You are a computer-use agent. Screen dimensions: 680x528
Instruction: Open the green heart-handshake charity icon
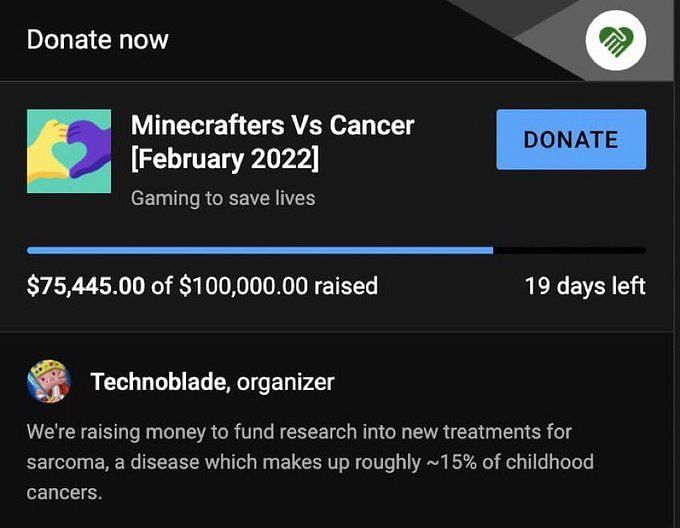pyautogui.click(x=616, y=40)
